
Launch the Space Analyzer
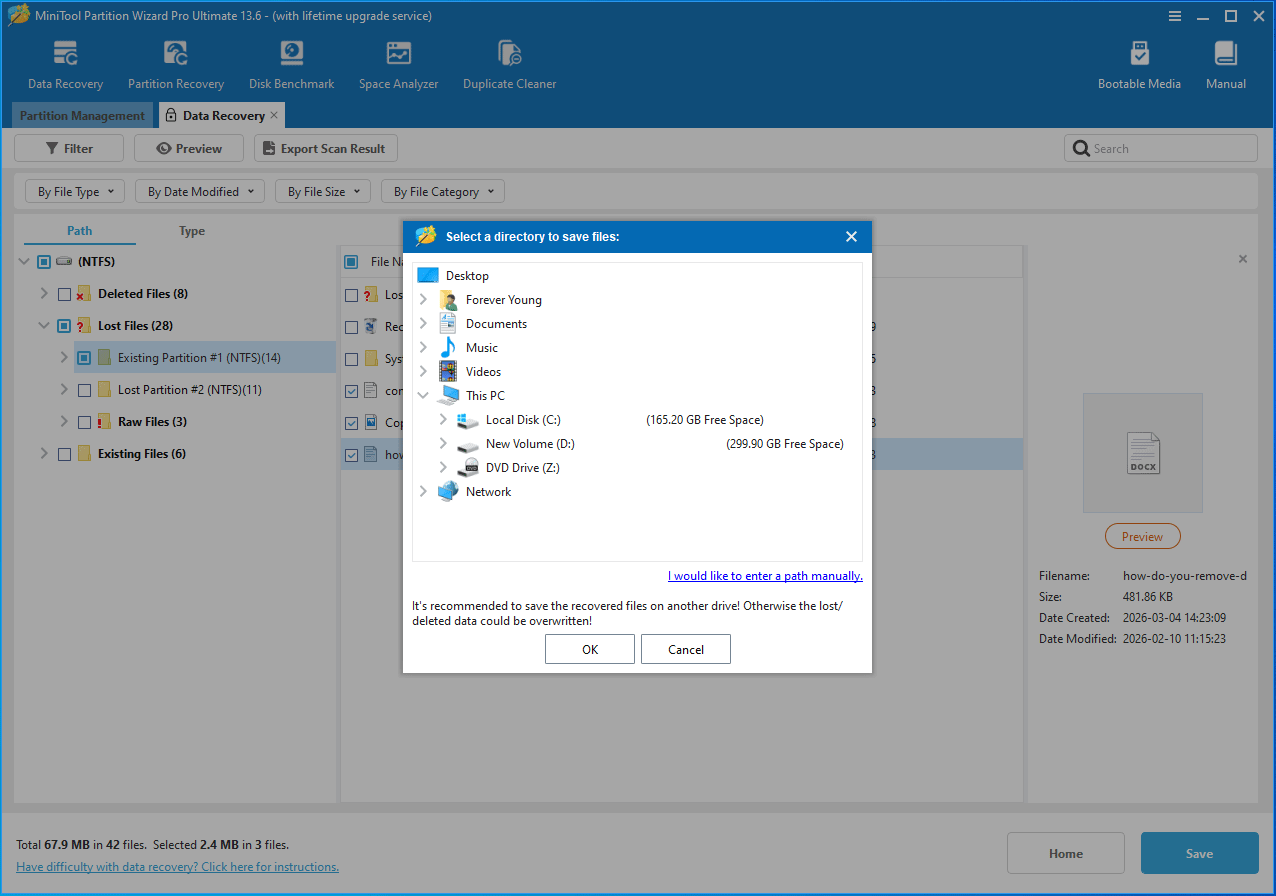(398, 60)
